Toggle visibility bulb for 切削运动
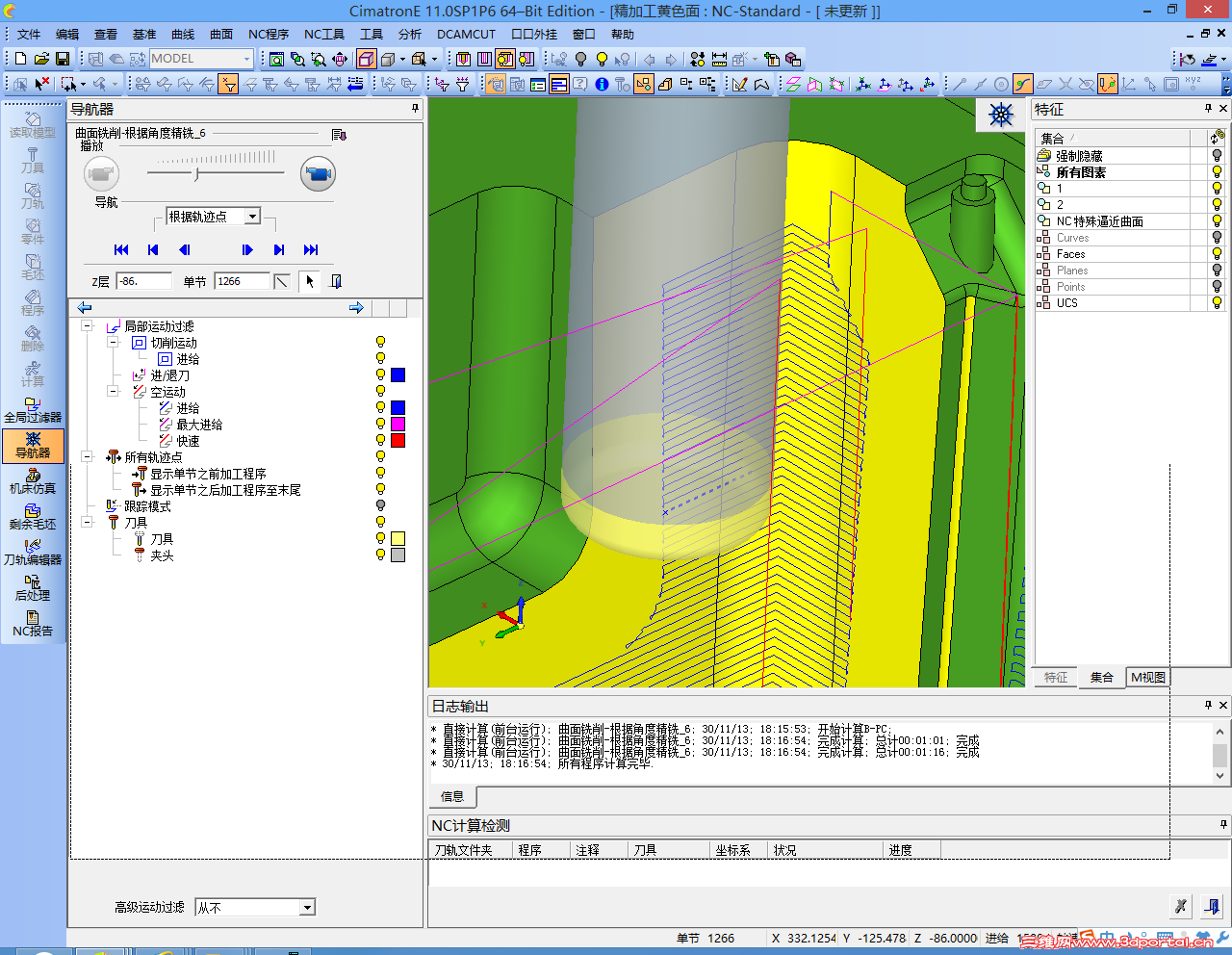 coord(380,343)
